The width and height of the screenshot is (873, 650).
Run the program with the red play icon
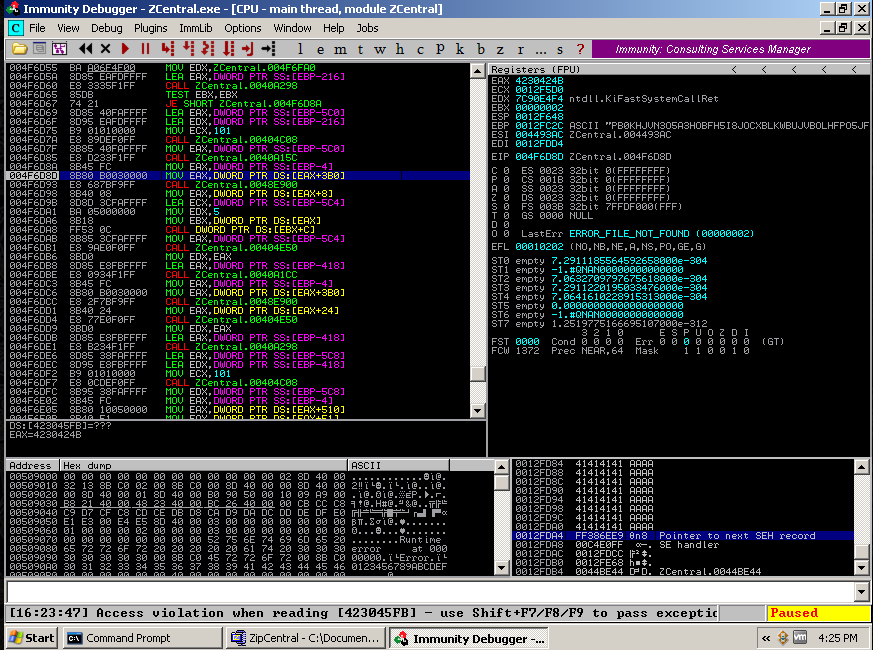126,48
